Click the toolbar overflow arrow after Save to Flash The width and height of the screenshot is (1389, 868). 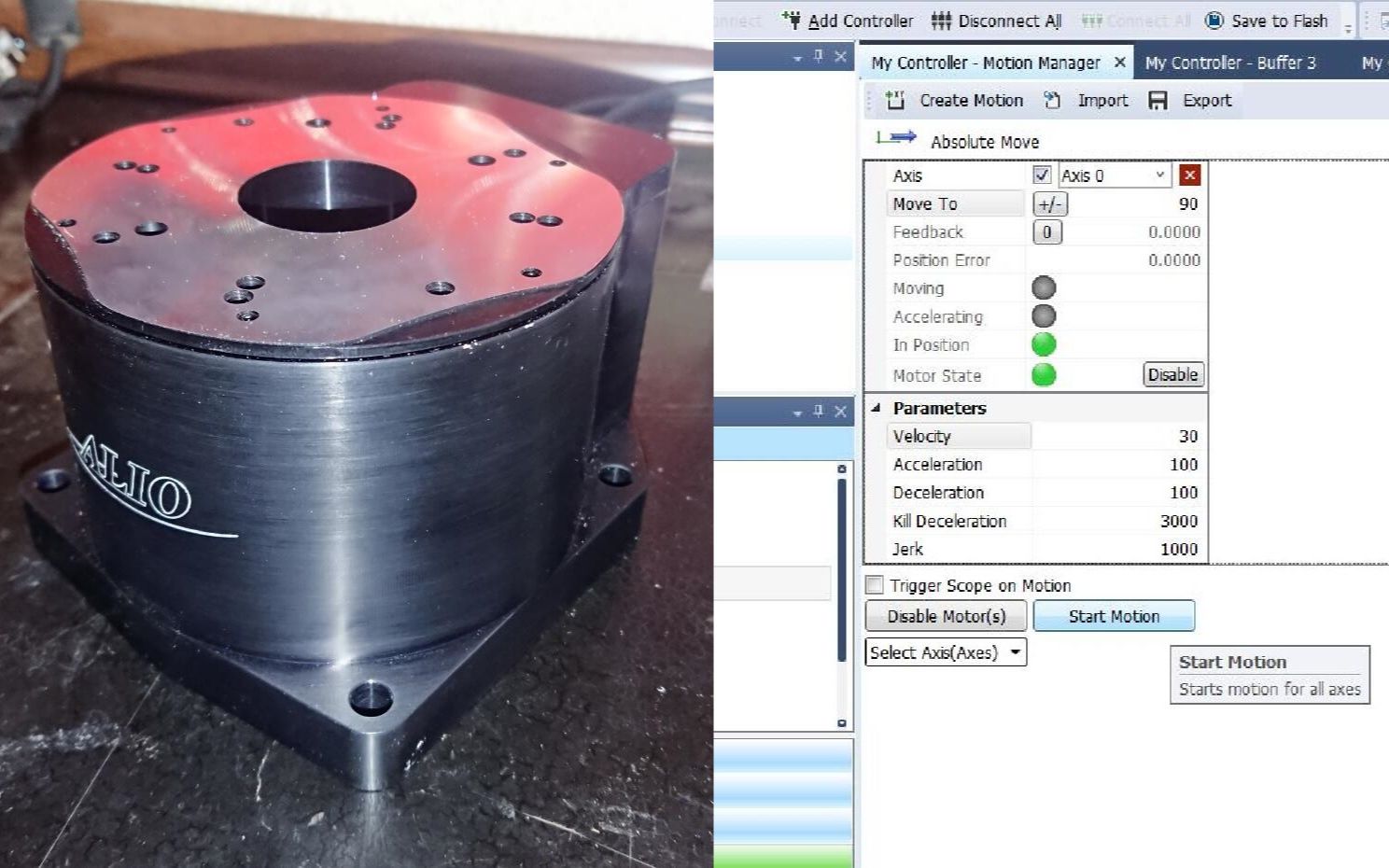coord(1348,29)
